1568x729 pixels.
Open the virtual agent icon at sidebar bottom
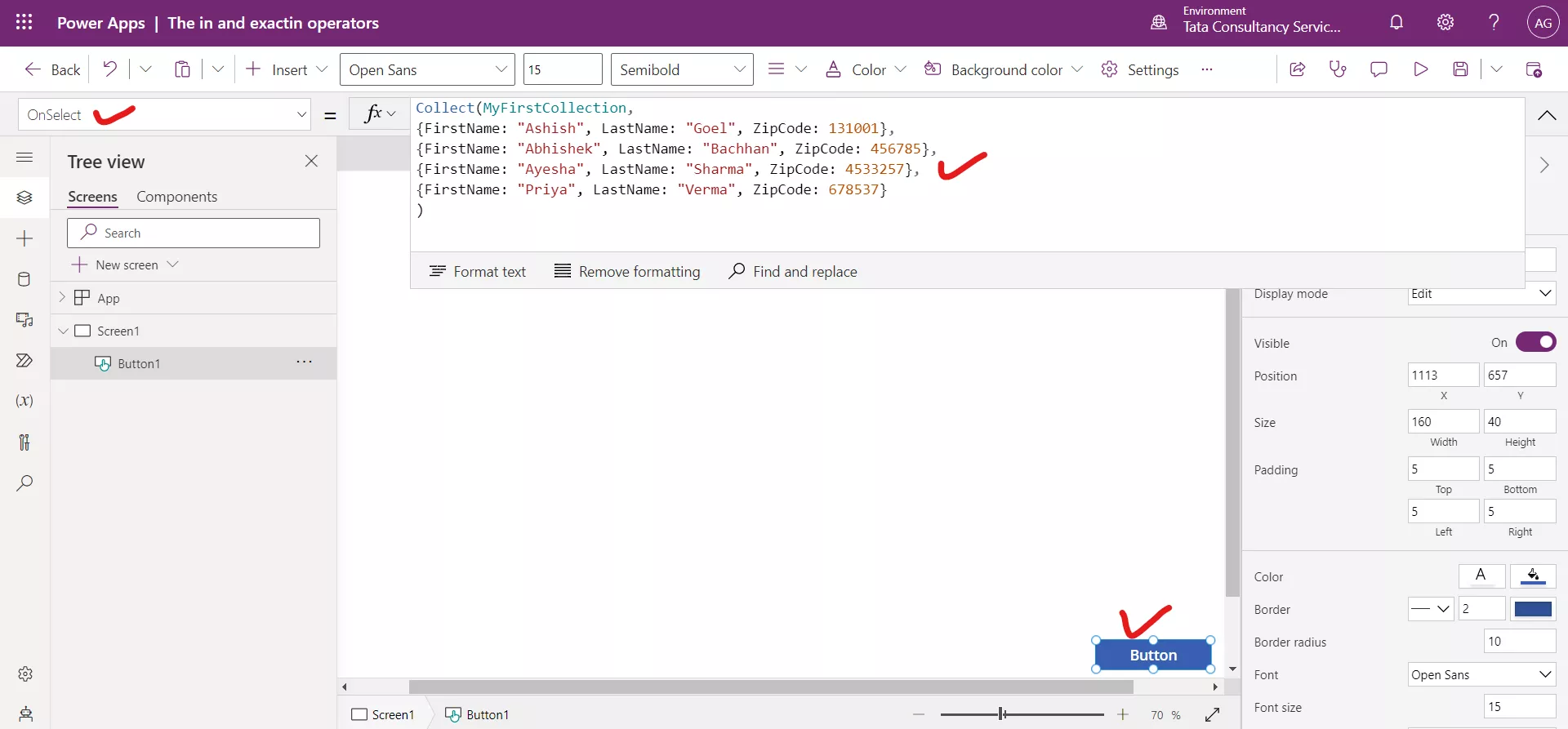(25, 714)
